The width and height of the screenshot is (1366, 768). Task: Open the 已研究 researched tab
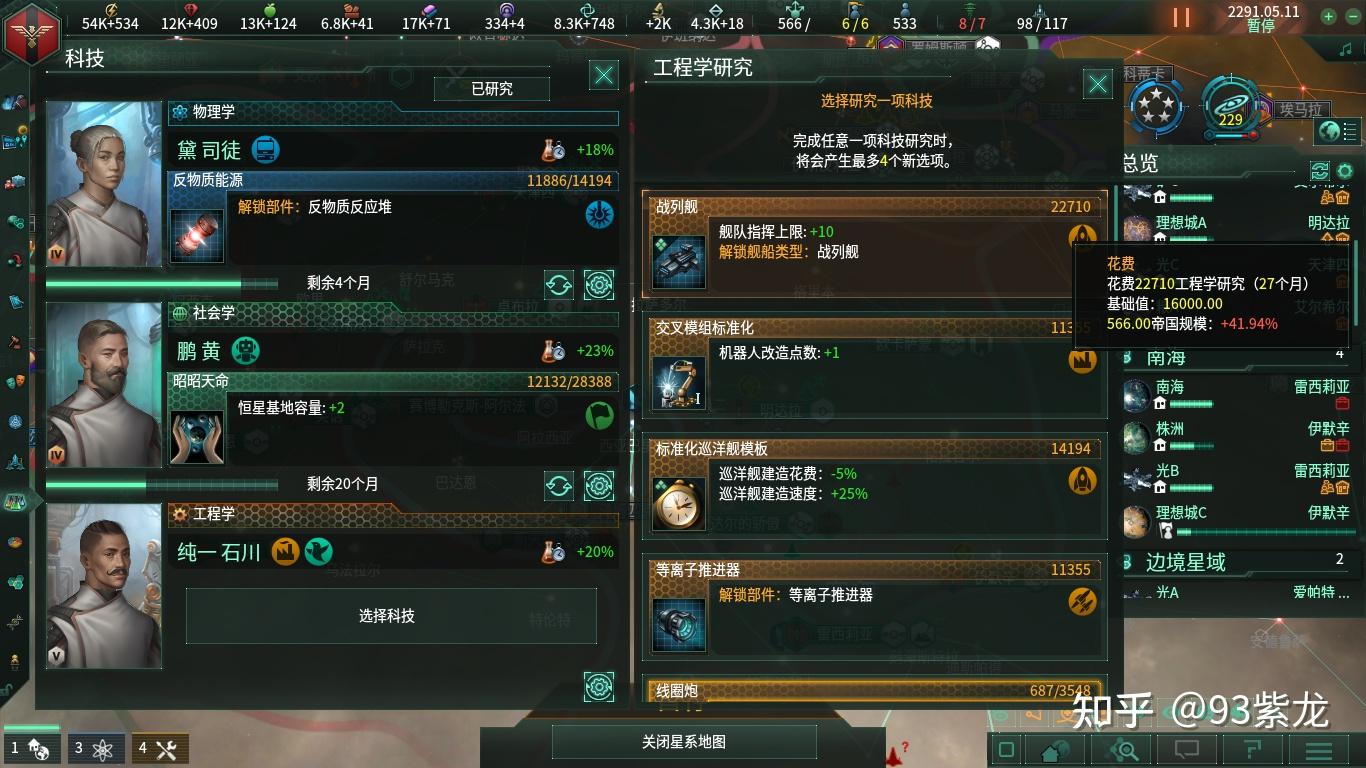(492, 89)
